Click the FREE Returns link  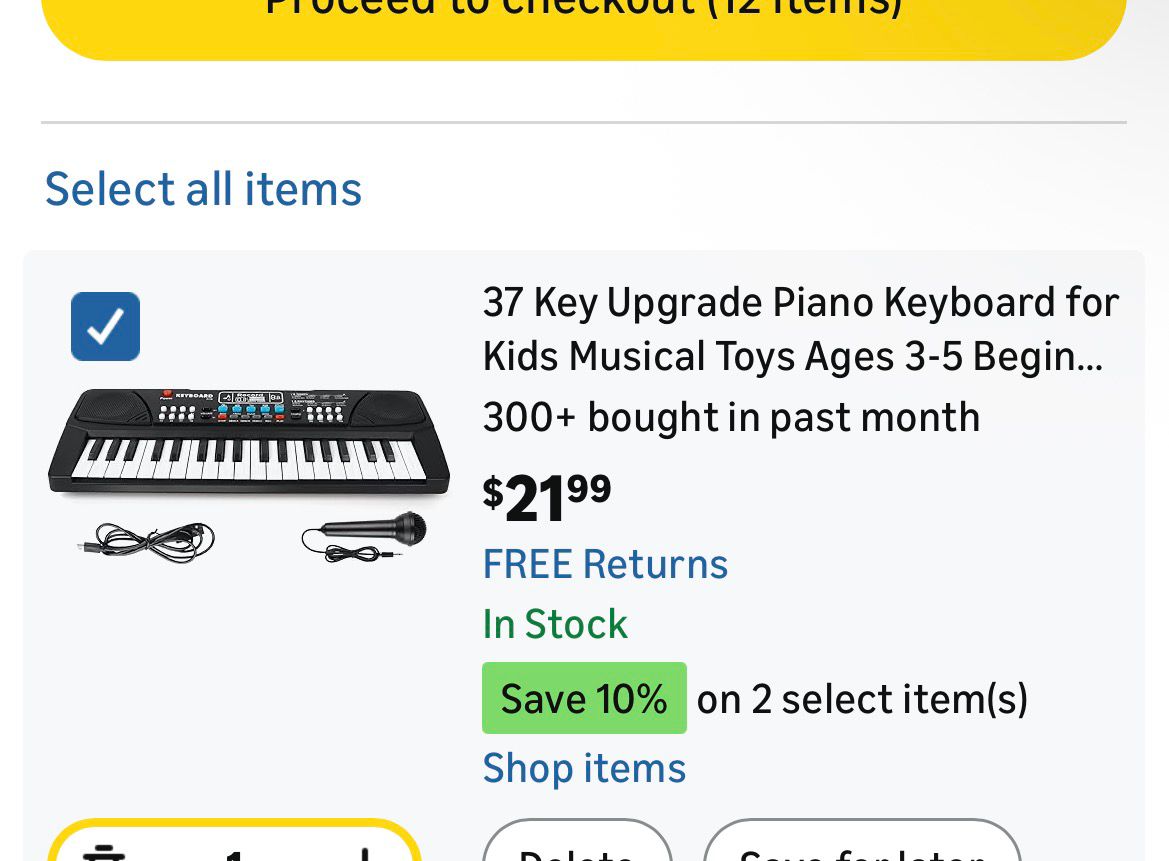[x=605, y=564]
